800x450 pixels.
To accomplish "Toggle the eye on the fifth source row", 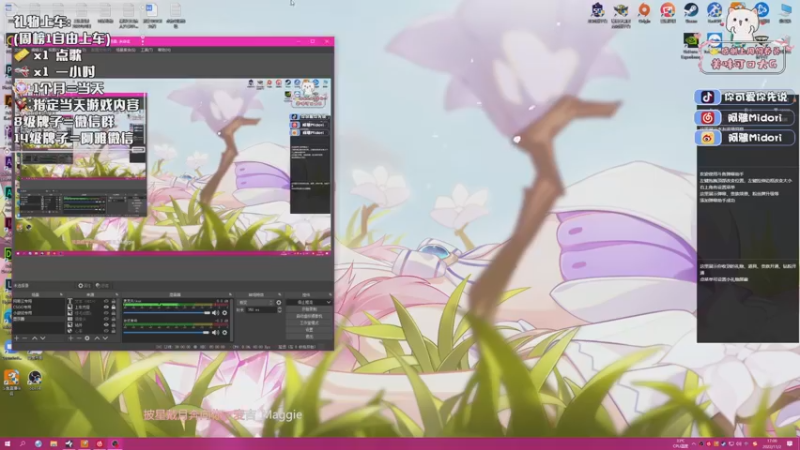I will coord(106,324).
